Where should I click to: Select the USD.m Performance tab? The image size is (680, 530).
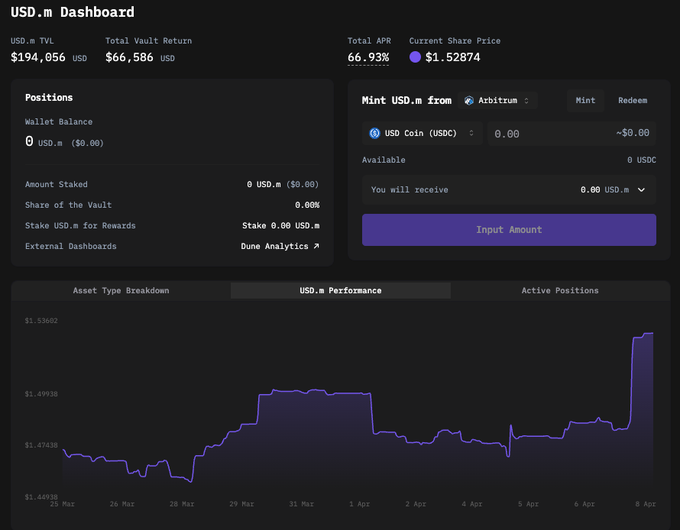(340, 291)
